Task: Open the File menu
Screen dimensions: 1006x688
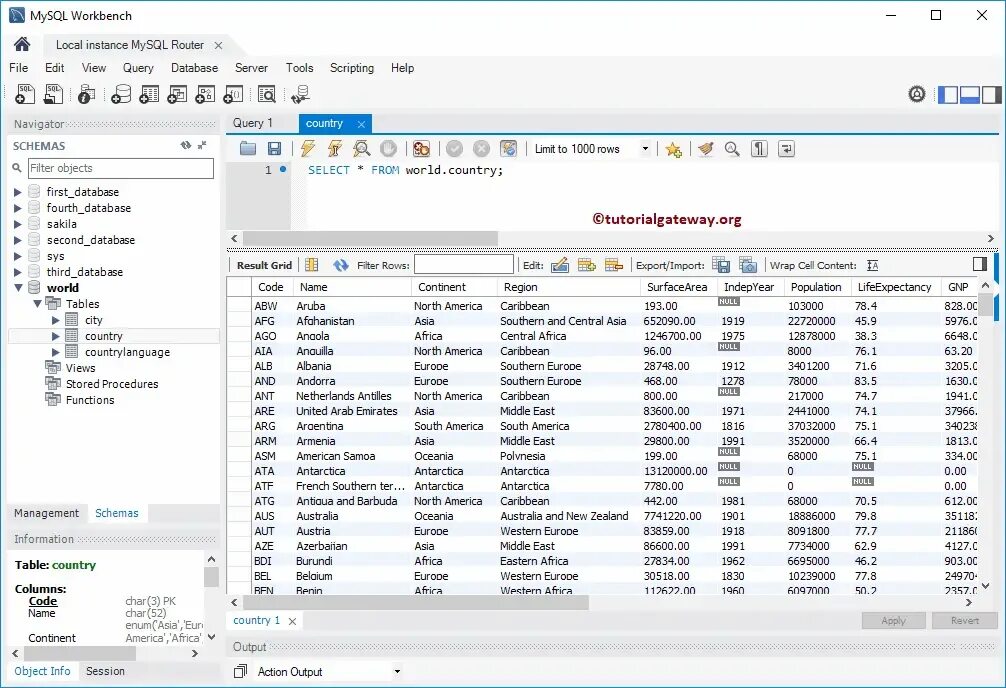Action: click(19, 67)
